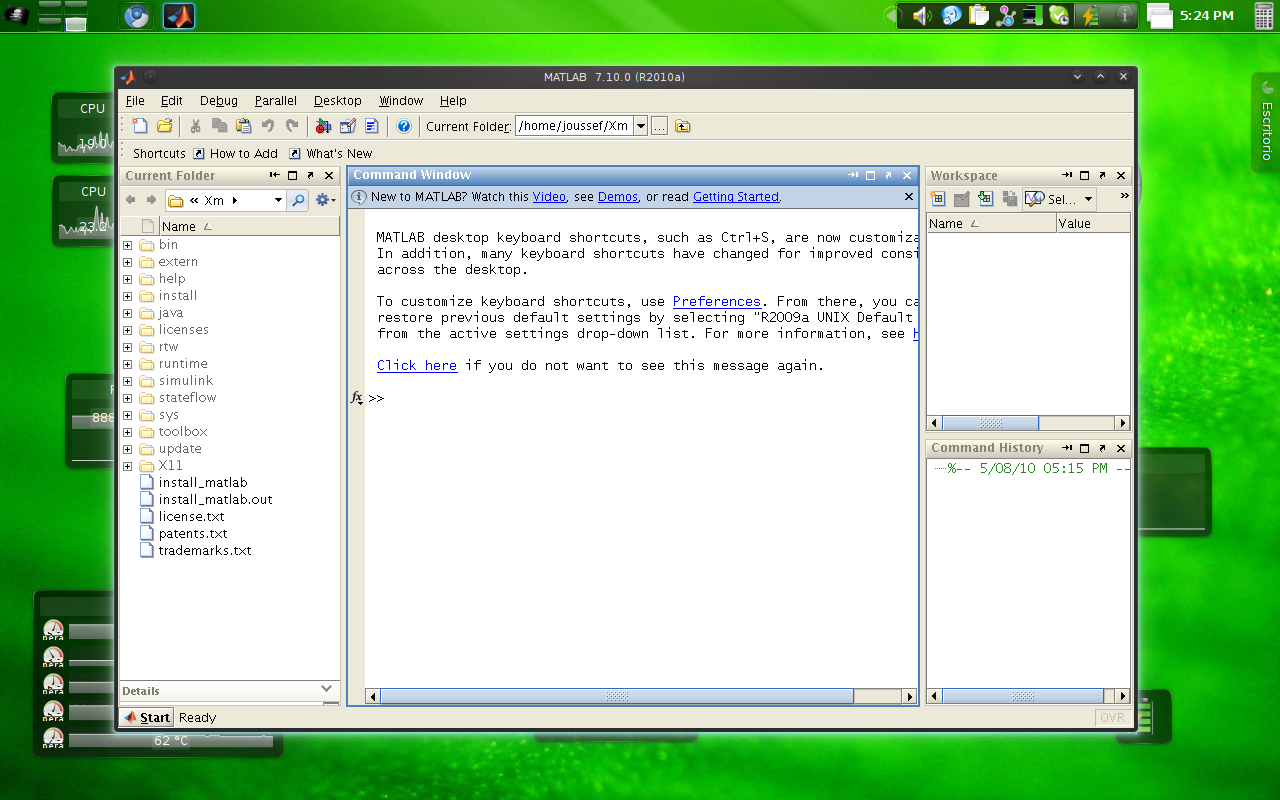Image resolution: width=1280 pixels, height=800 pixels.
Task: Click the Cut scissors icon
Action: click(196, 126)
